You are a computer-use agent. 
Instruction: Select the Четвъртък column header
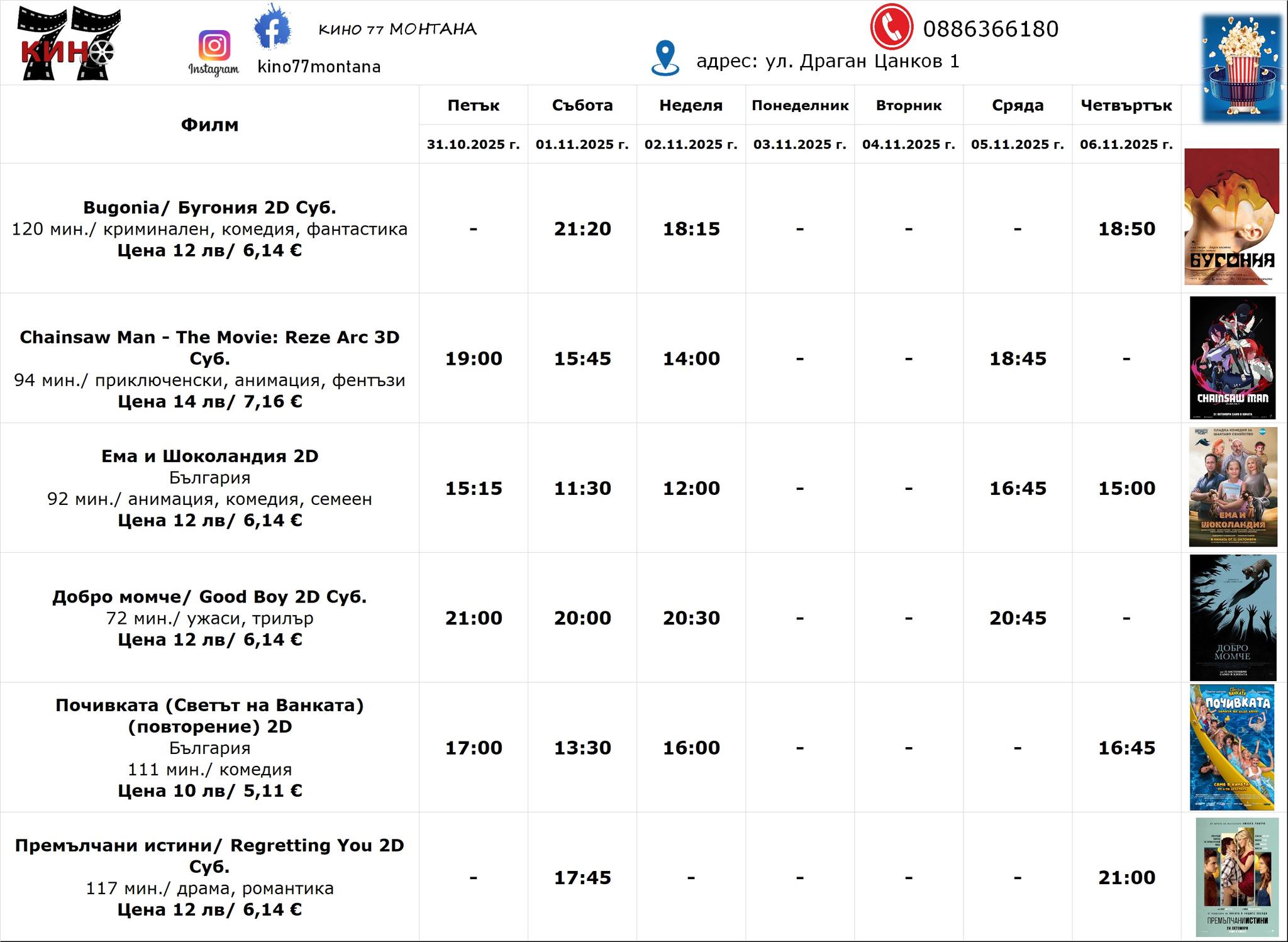pos(1126,106)
